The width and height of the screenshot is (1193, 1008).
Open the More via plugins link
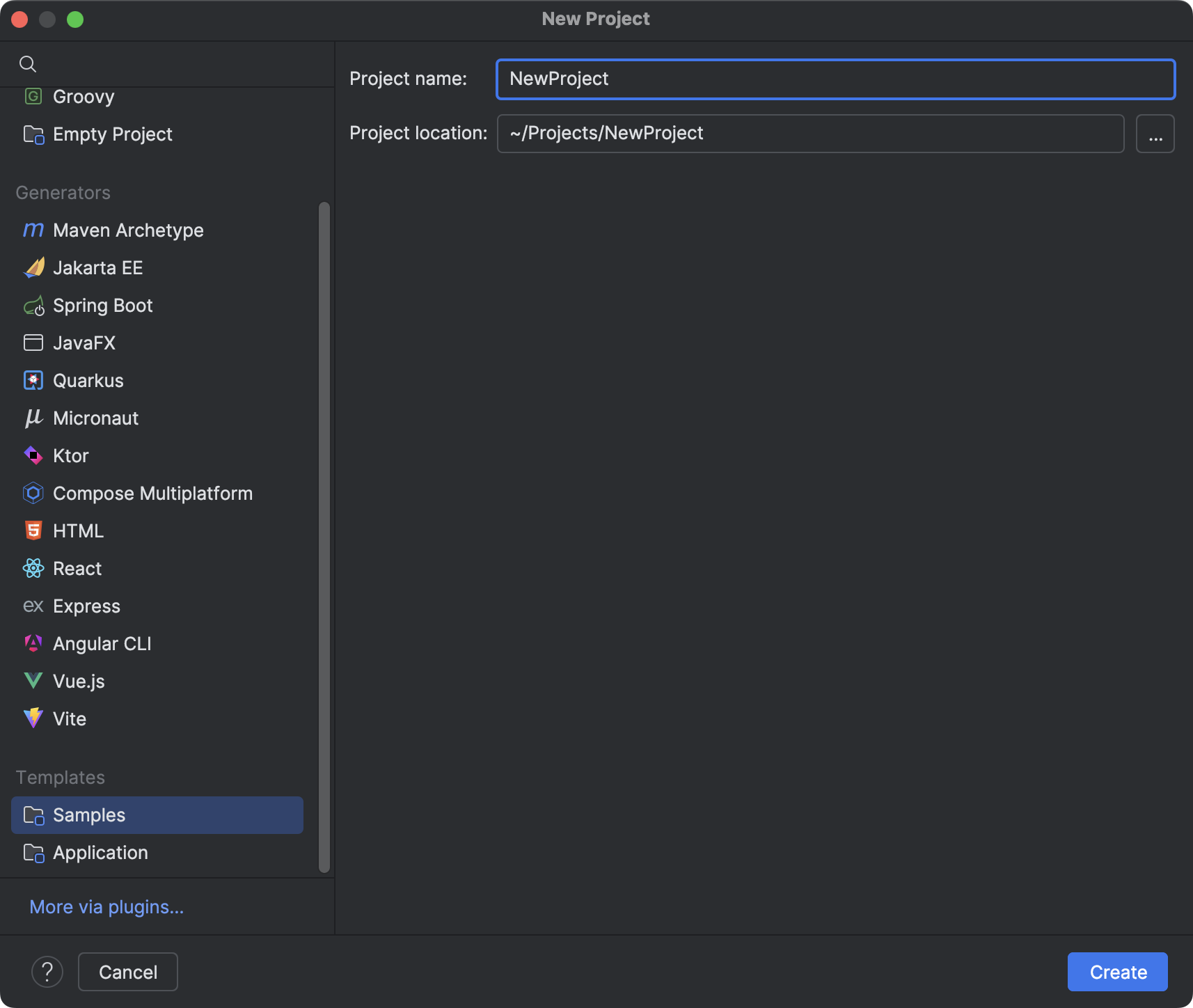pyautogui.click(x=106, y=906)
